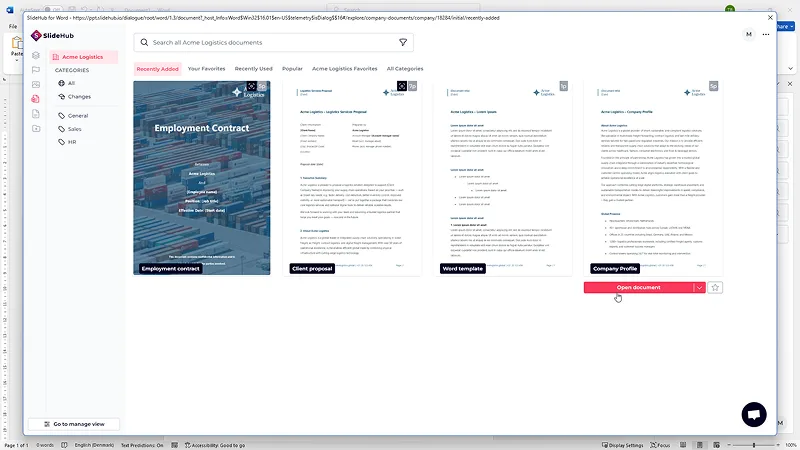Select the Changes category
The height and width of the screenshot is (450, 800).
(74, 96)
